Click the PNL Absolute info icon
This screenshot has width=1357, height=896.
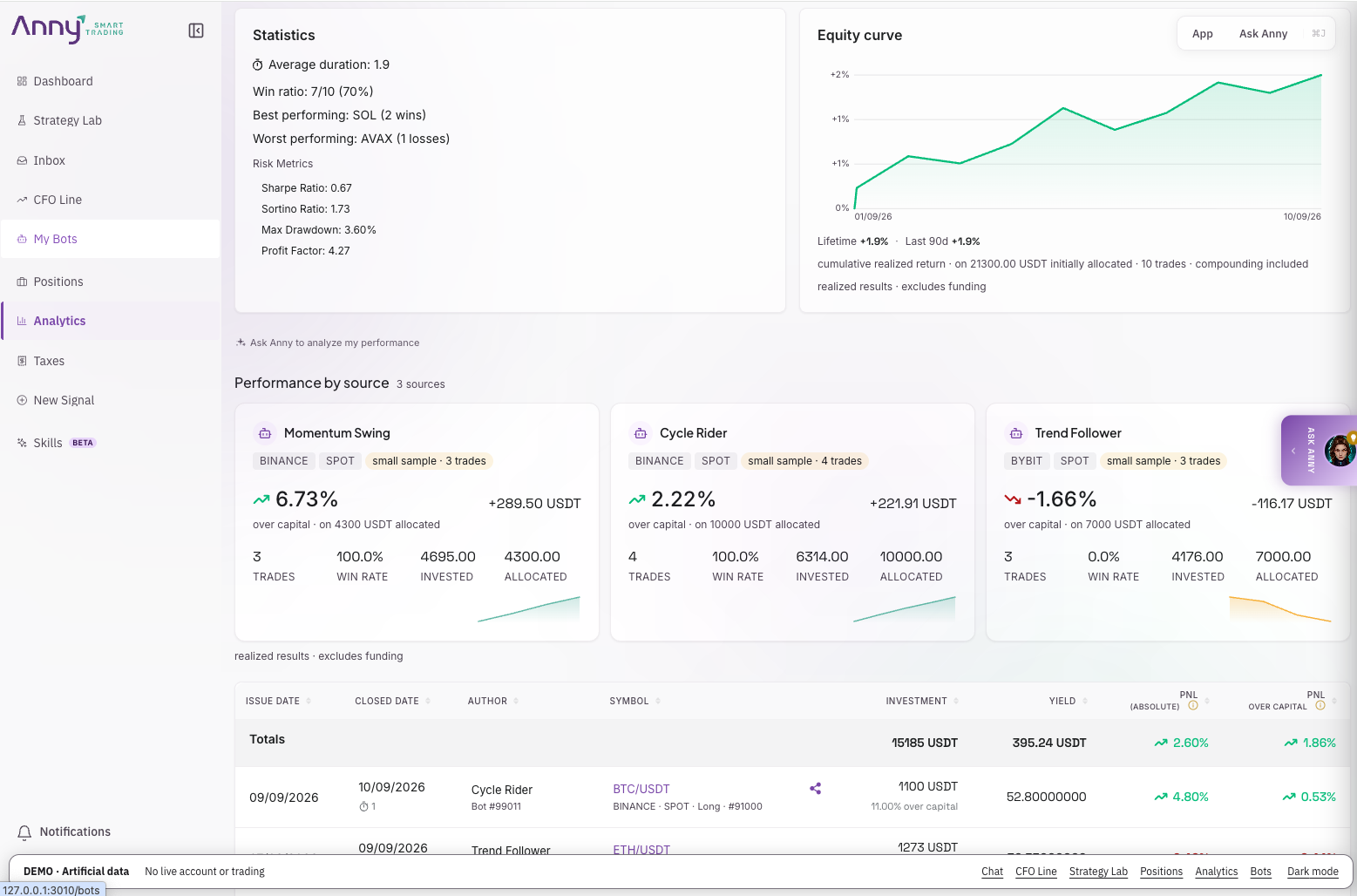coord(1193,706)
